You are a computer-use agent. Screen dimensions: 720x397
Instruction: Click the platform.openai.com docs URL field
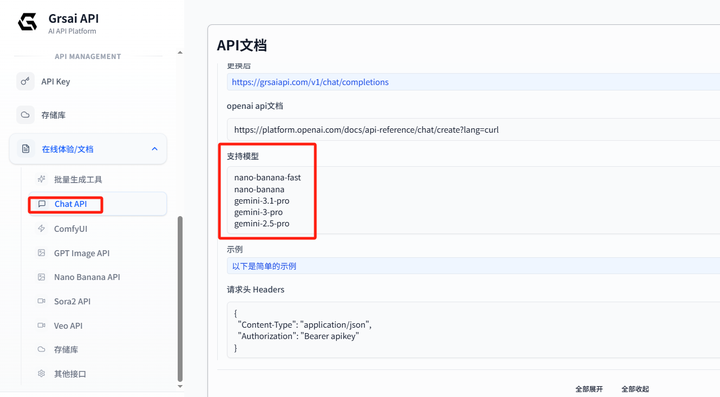tap(473, 129)
